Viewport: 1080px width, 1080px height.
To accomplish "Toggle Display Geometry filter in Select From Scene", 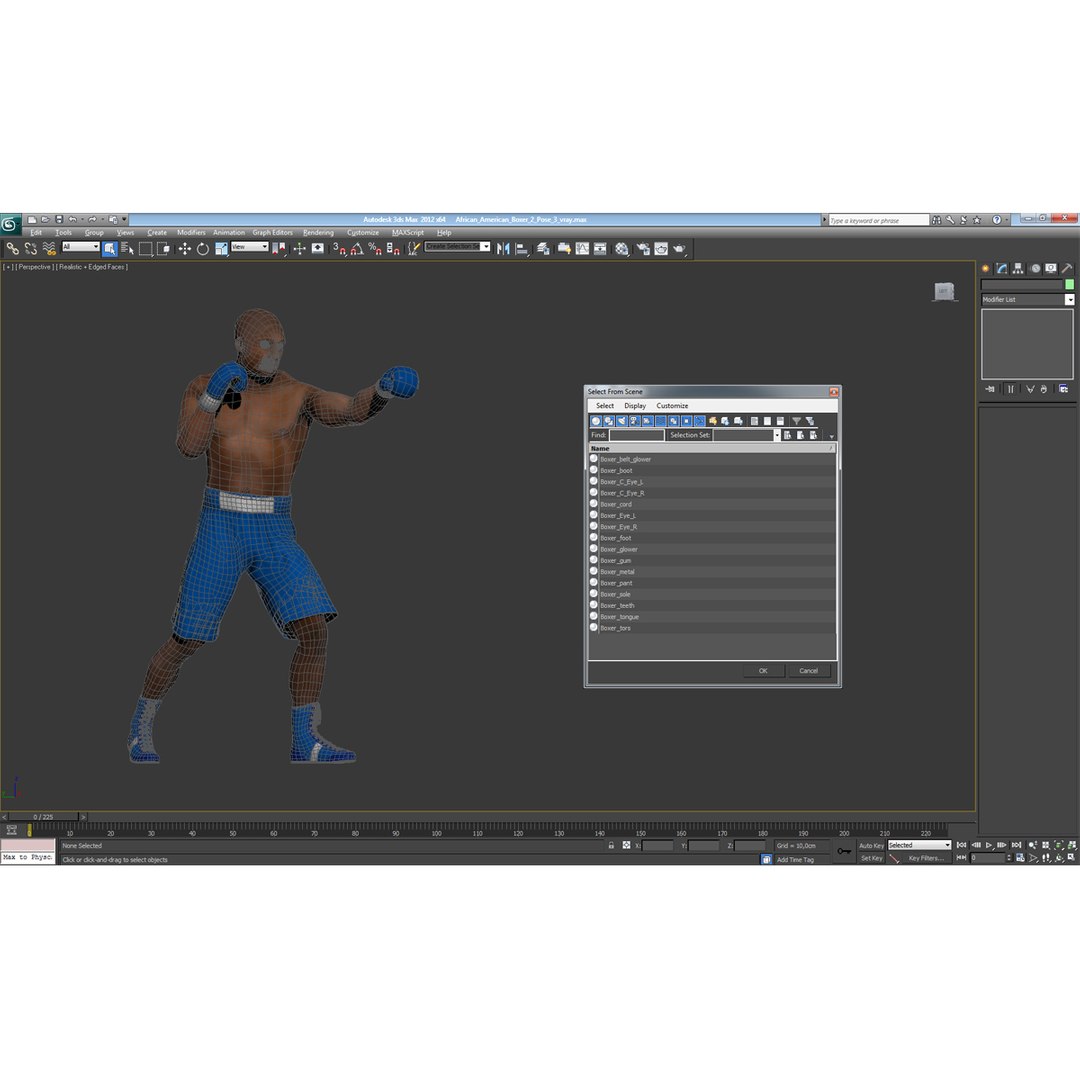I will click(x=596, y=421).
